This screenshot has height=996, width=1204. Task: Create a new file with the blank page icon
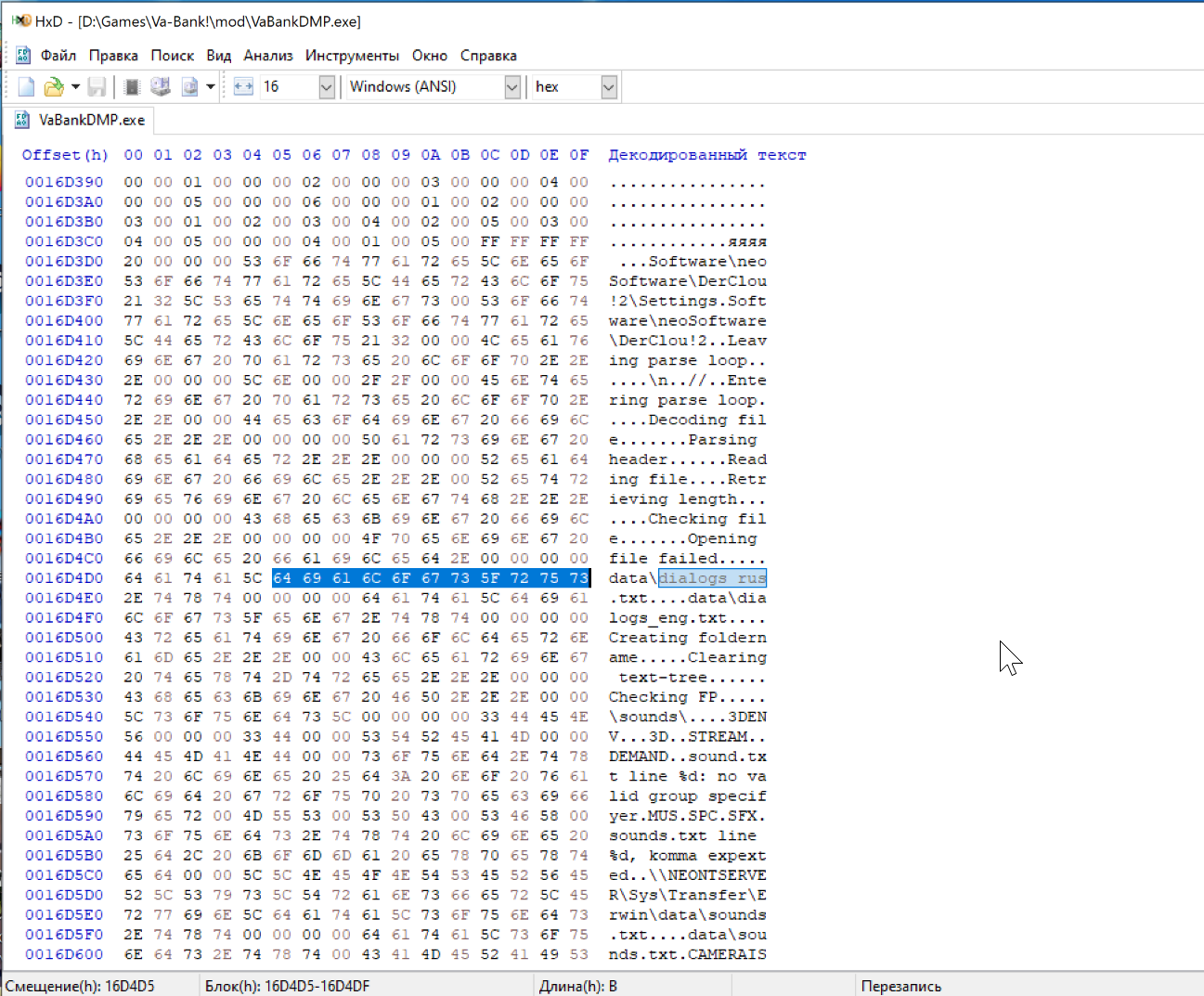coord(26,87)
